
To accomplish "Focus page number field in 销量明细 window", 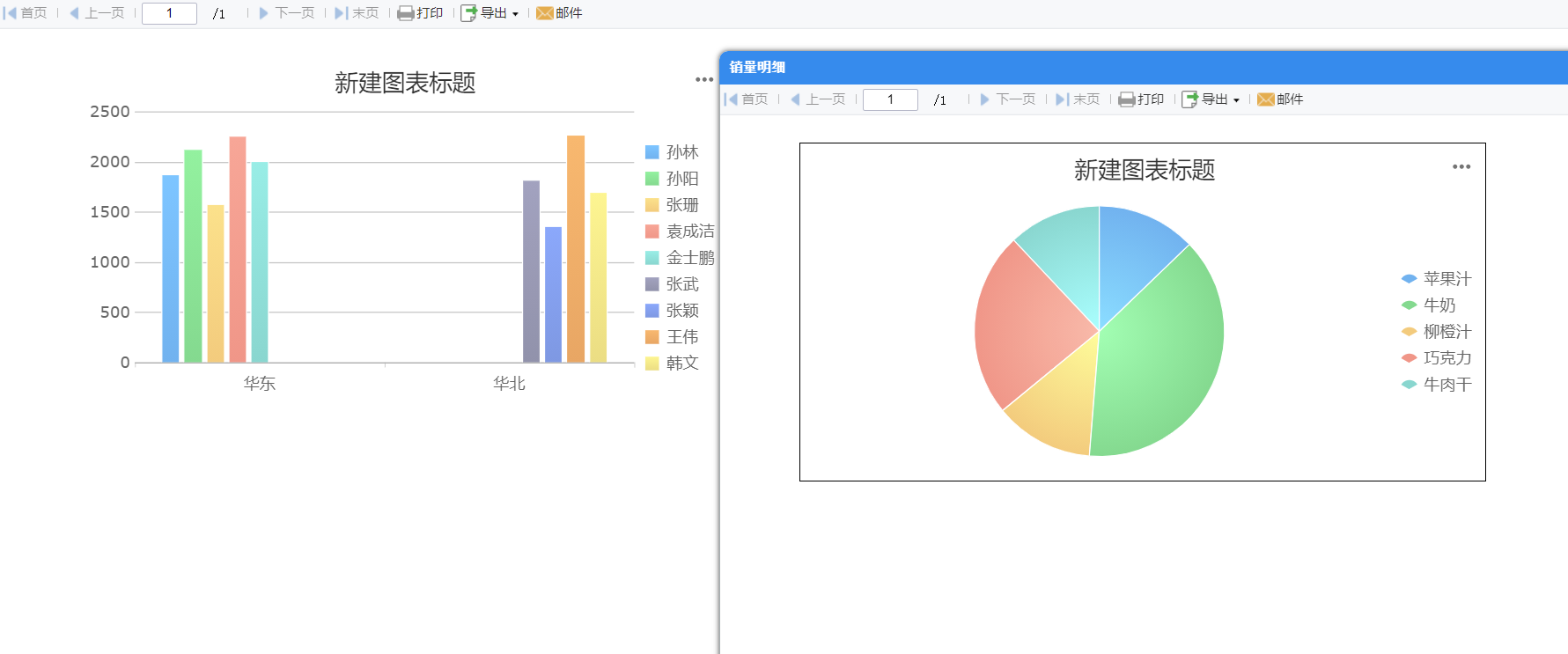I will (x=890, y=99).
